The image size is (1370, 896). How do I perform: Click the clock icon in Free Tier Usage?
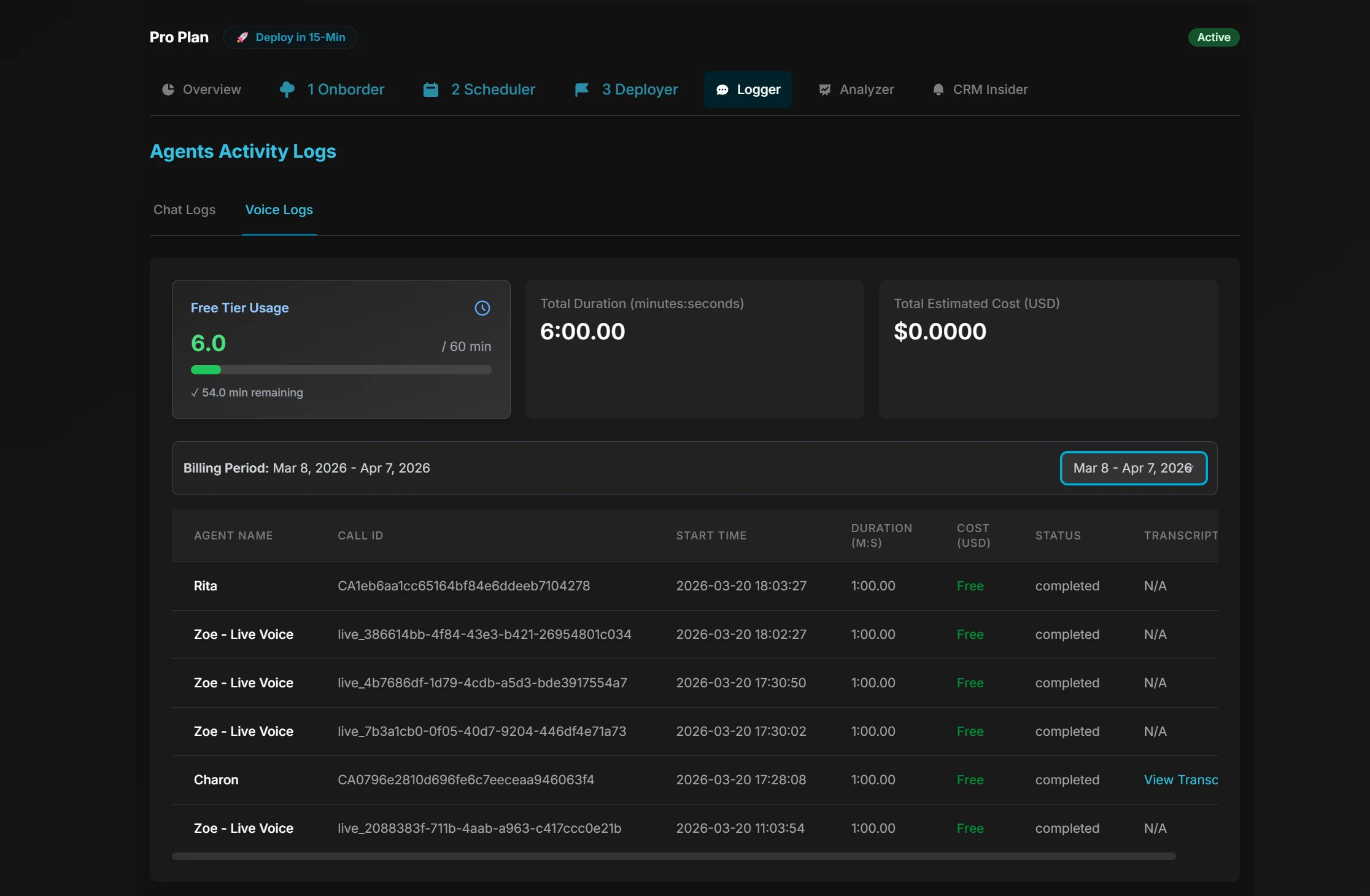(482, 308)
